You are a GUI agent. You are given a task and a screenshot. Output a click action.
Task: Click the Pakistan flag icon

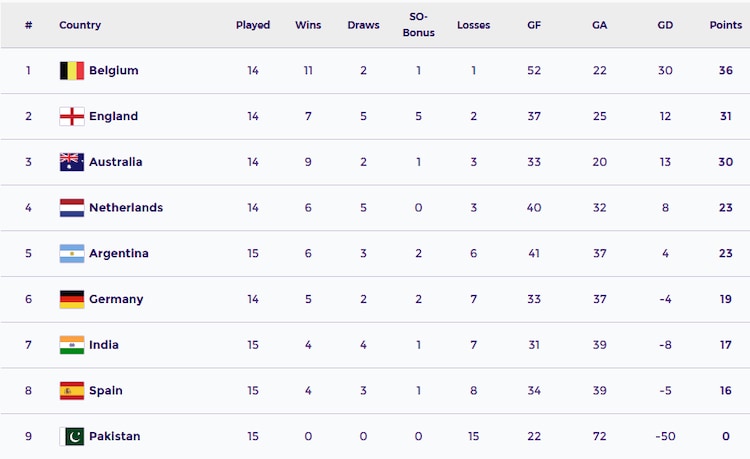[x=72, y=436]
